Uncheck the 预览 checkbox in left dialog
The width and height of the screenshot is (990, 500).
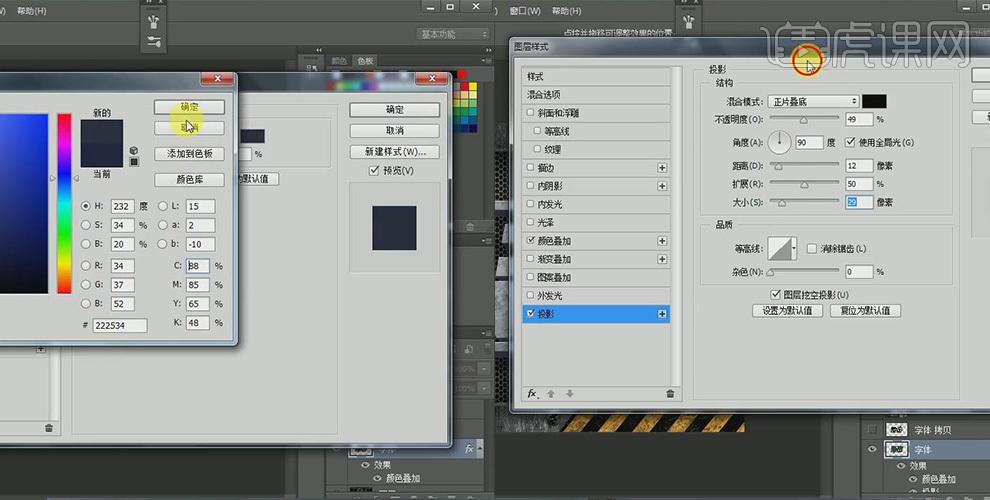click(374, 170)
